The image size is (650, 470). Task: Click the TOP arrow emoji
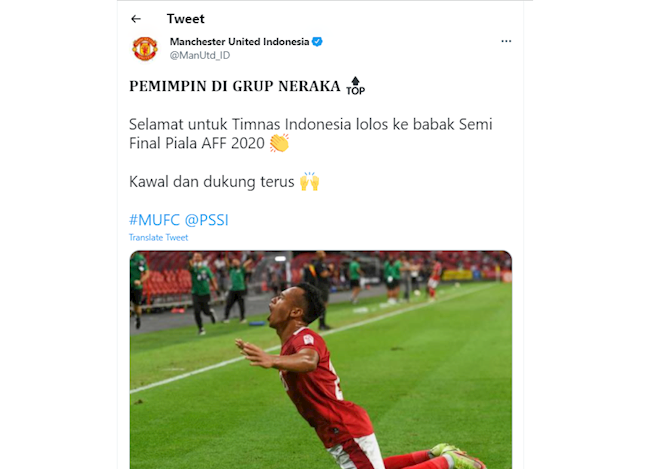[355, 87]
